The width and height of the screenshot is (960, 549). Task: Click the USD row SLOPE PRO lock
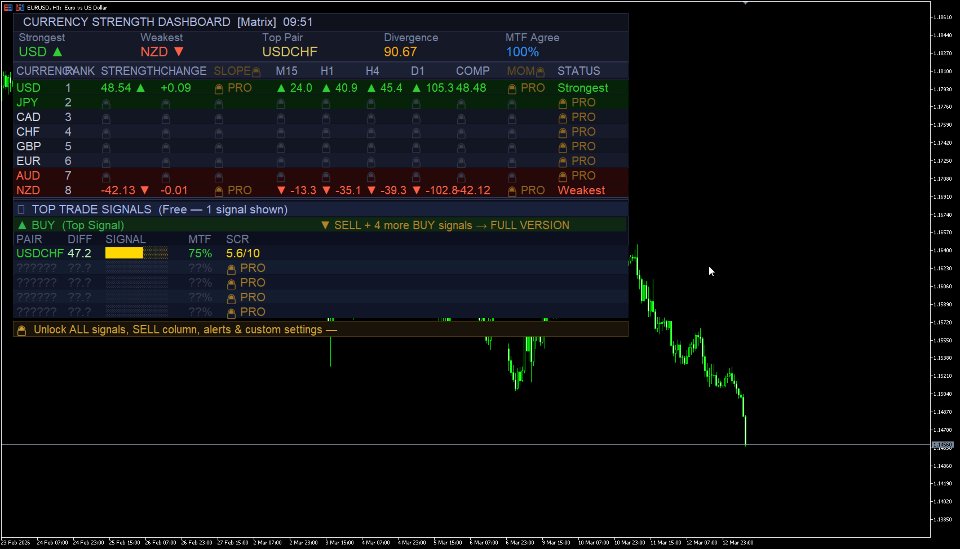click(x=219, y=88)
